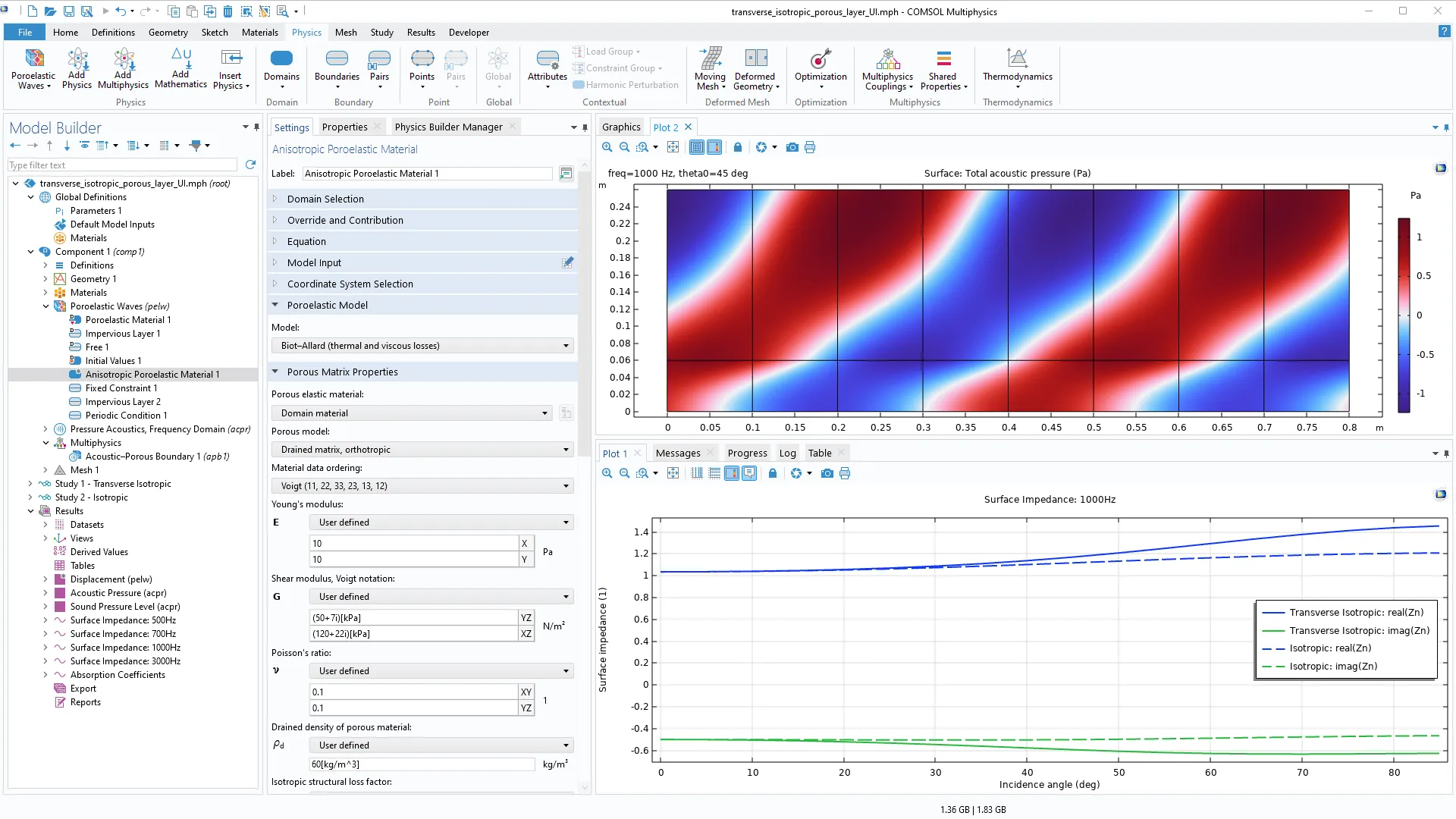The width and height of the screenshot is (1456, 819).
Task: Print the Plot 1 surface impedance graph
Action: point(845,473)
